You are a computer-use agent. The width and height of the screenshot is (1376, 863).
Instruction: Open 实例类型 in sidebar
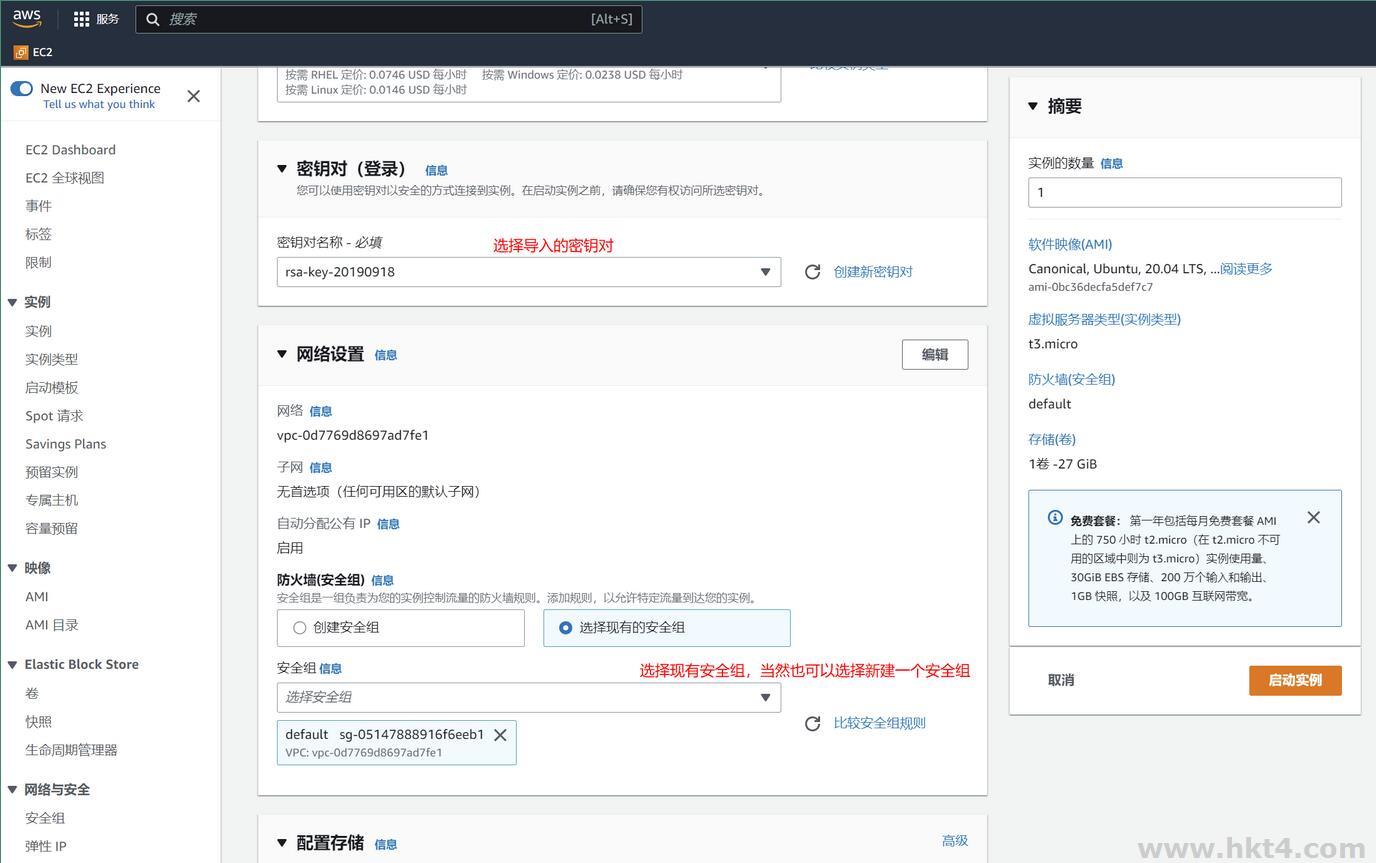tap(51, 359)
